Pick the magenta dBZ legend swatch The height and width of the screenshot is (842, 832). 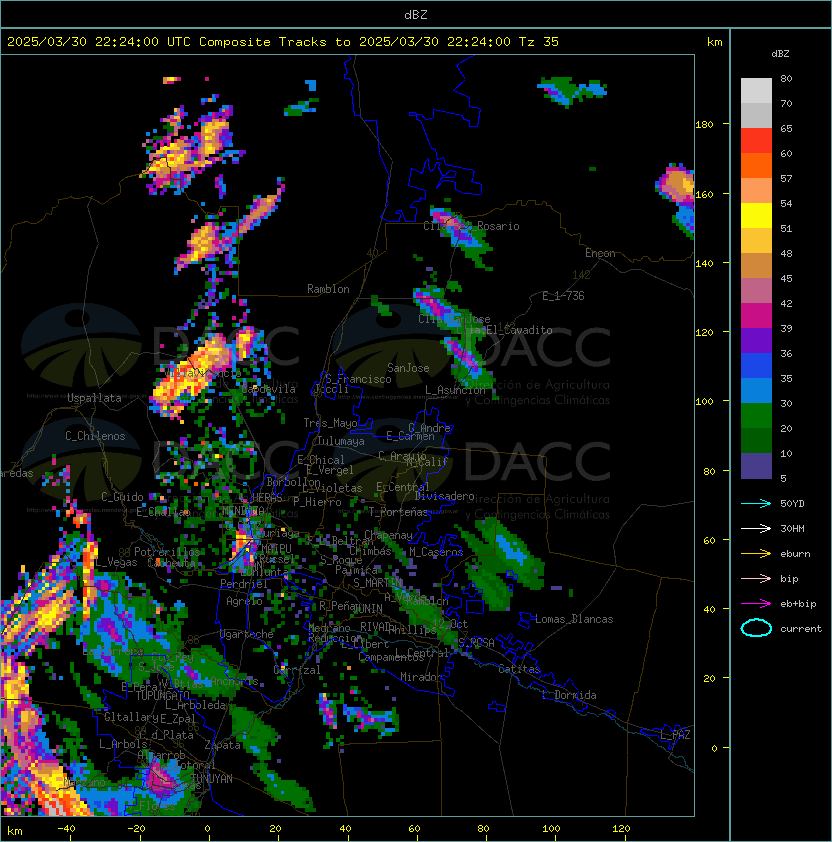point(756,316)
